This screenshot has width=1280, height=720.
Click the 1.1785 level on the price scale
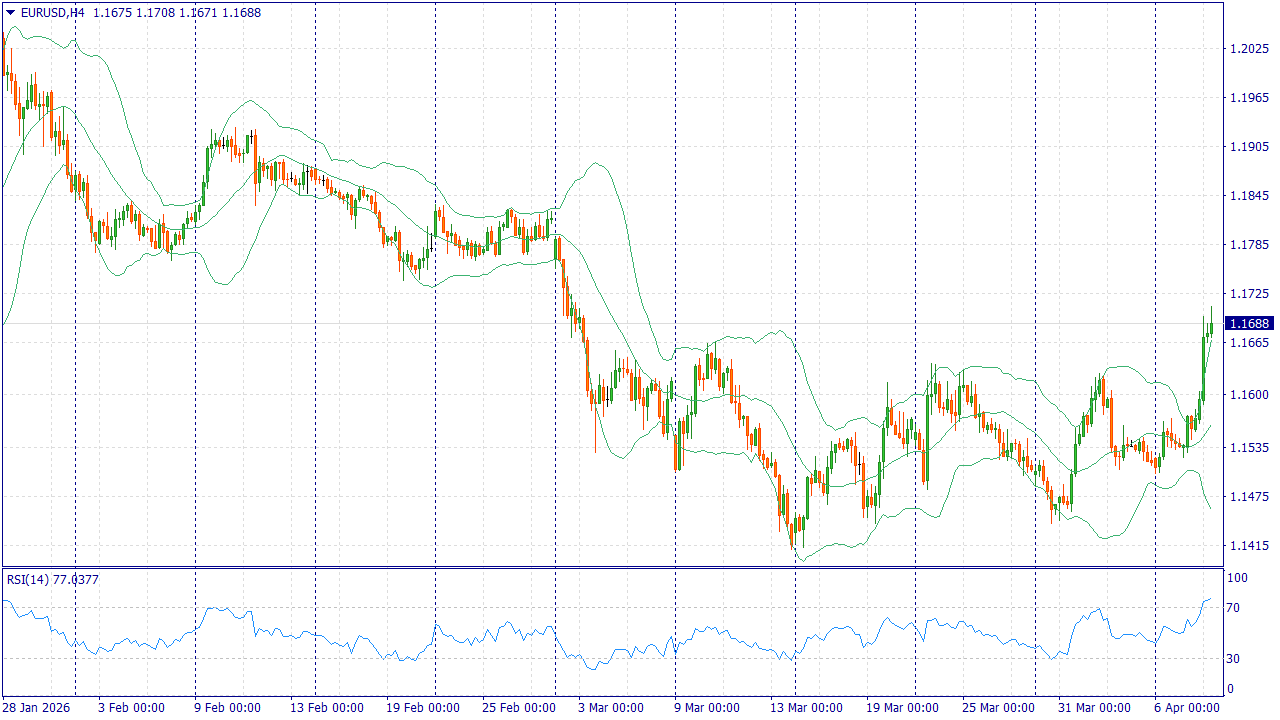click(1248, 245)
